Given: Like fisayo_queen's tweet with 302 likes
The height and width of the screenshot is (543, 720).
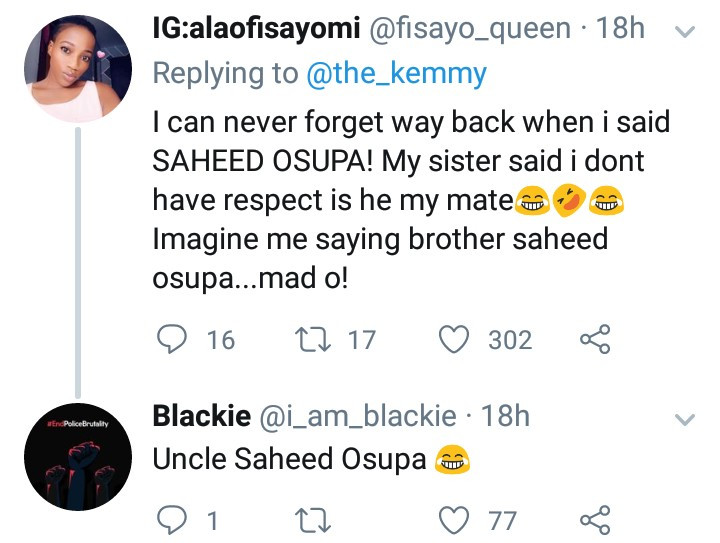Looking at the screenshot, I should (x=454, y=339).
